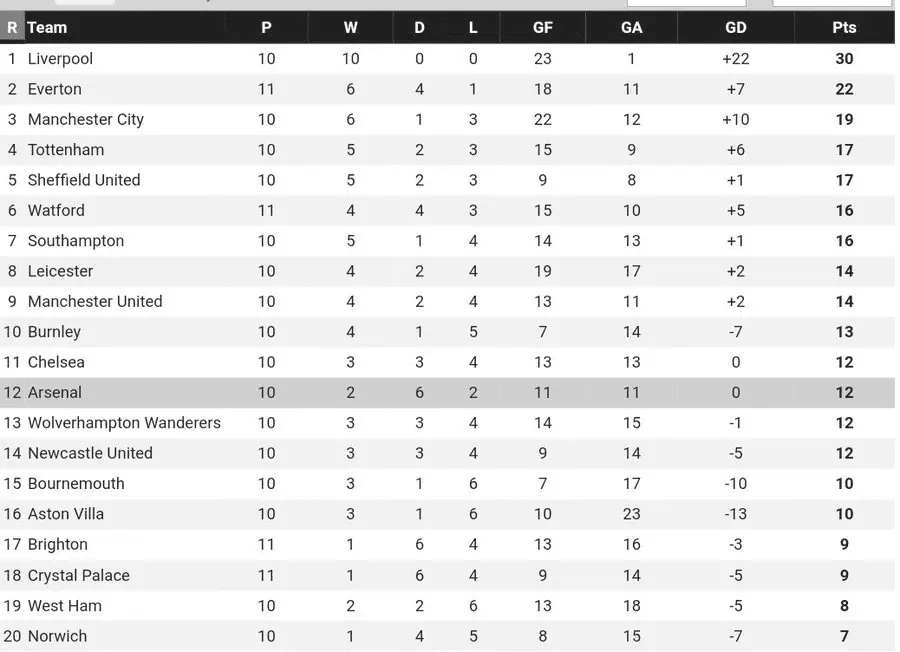Viewport: 900px width, 652px height.
Task: Sort by the L (losses) column header
Action: coord(473,28)
